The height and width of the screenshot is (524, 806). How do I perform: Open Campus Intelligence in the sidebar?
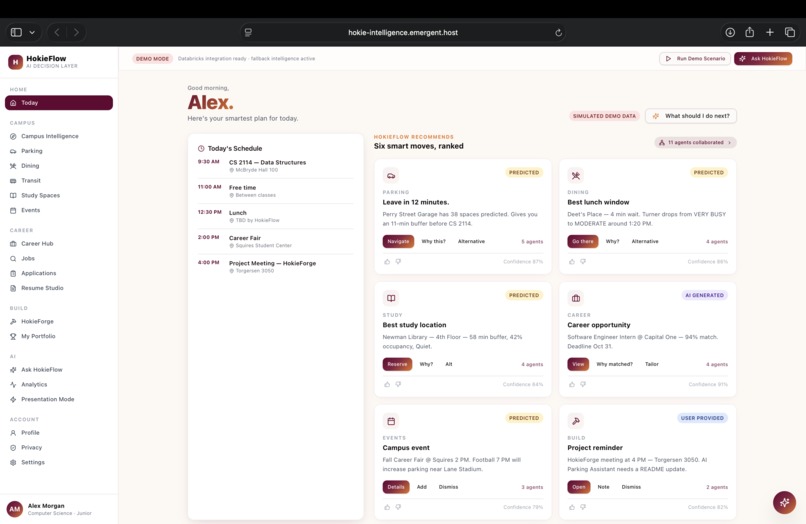[59, 136]
